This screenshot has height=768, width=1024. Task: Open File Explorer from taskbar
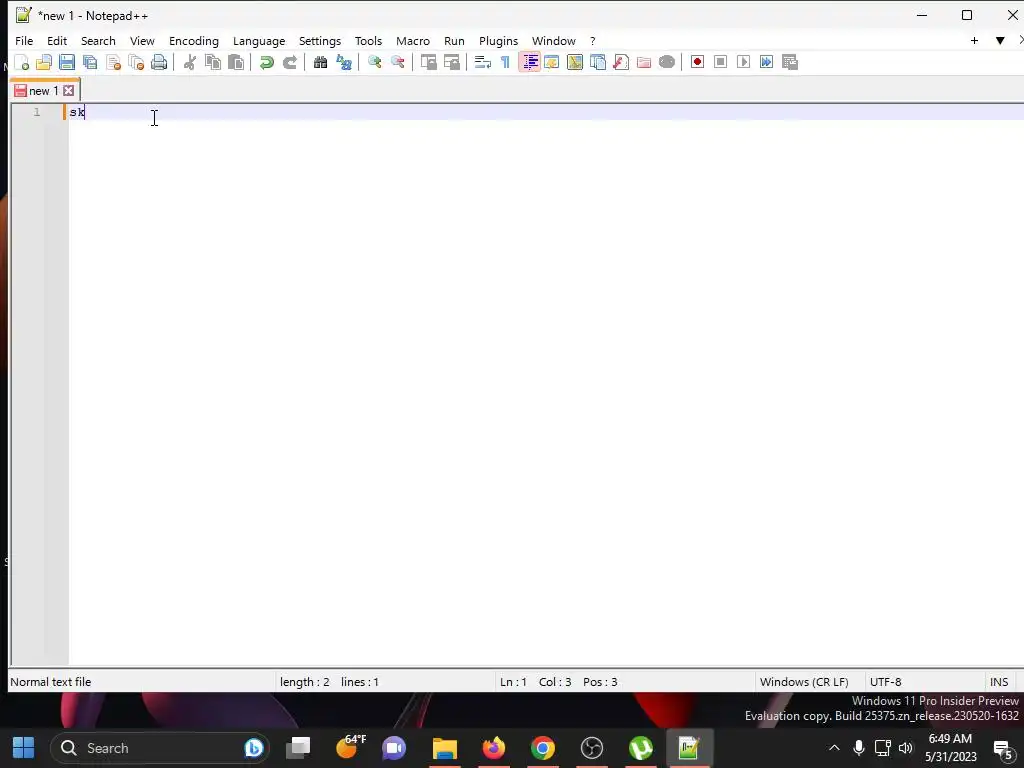click(x=445, y=748)
